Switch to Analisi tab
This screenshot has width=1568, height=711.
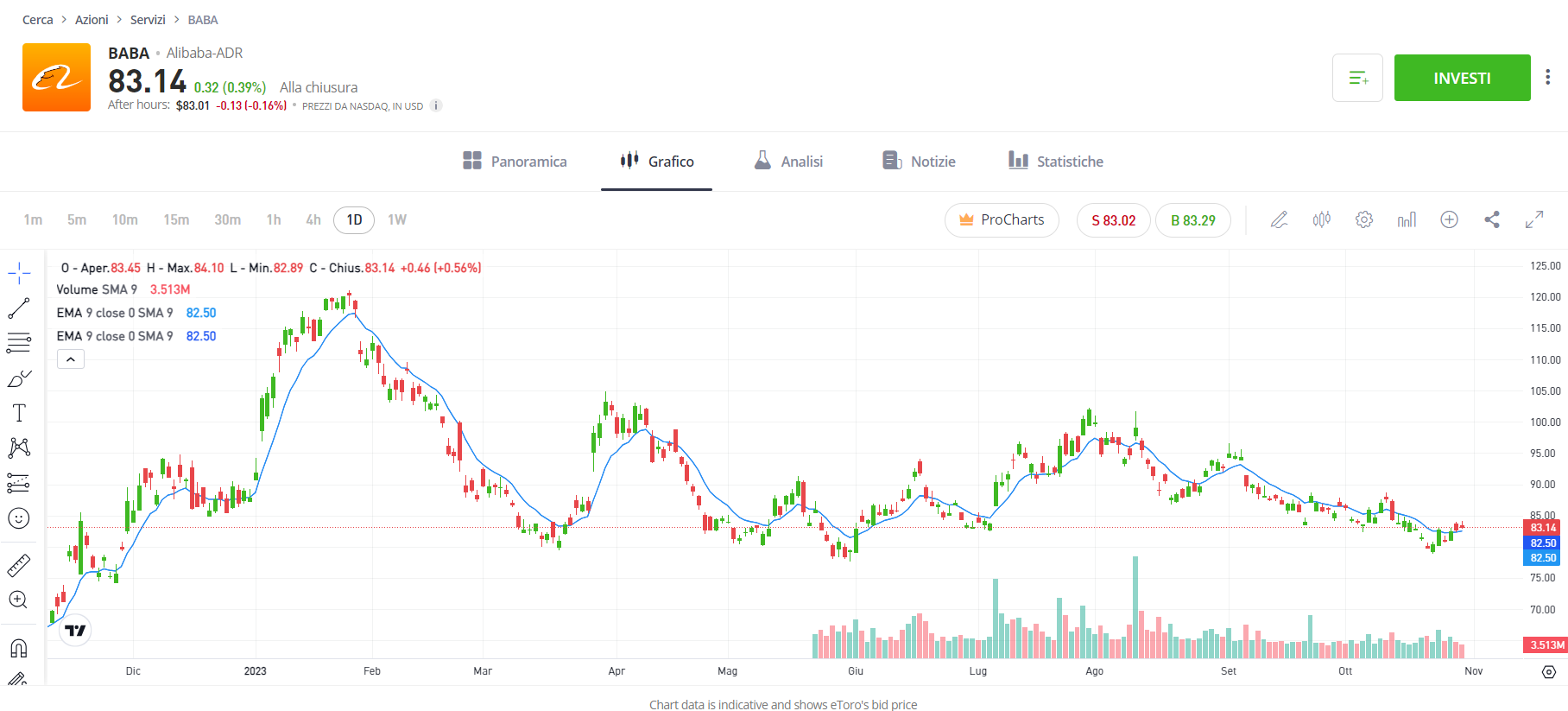pyautogui.click(x=787, y=161)
